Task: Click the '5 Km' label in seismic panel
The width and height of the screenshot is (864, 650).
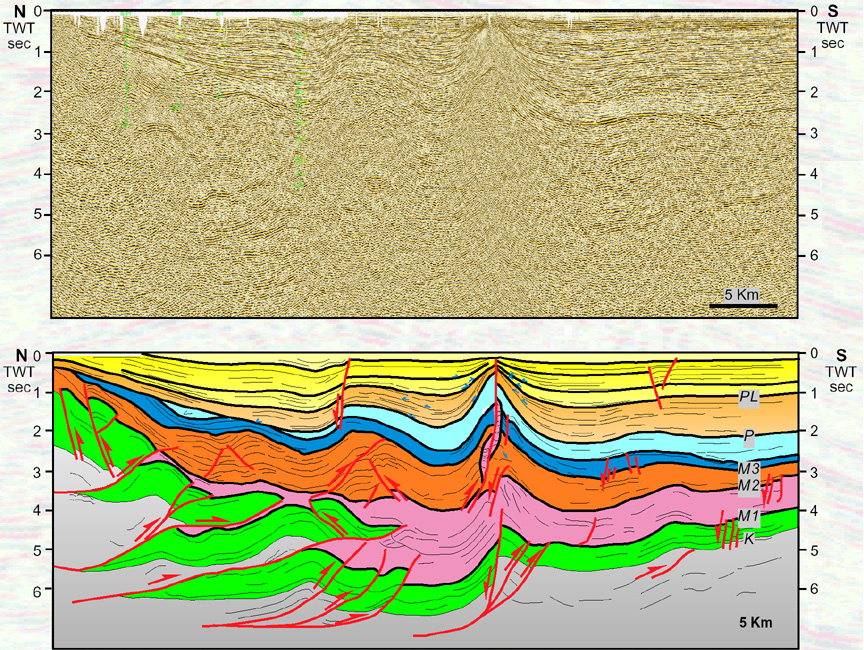Action: 741,295
